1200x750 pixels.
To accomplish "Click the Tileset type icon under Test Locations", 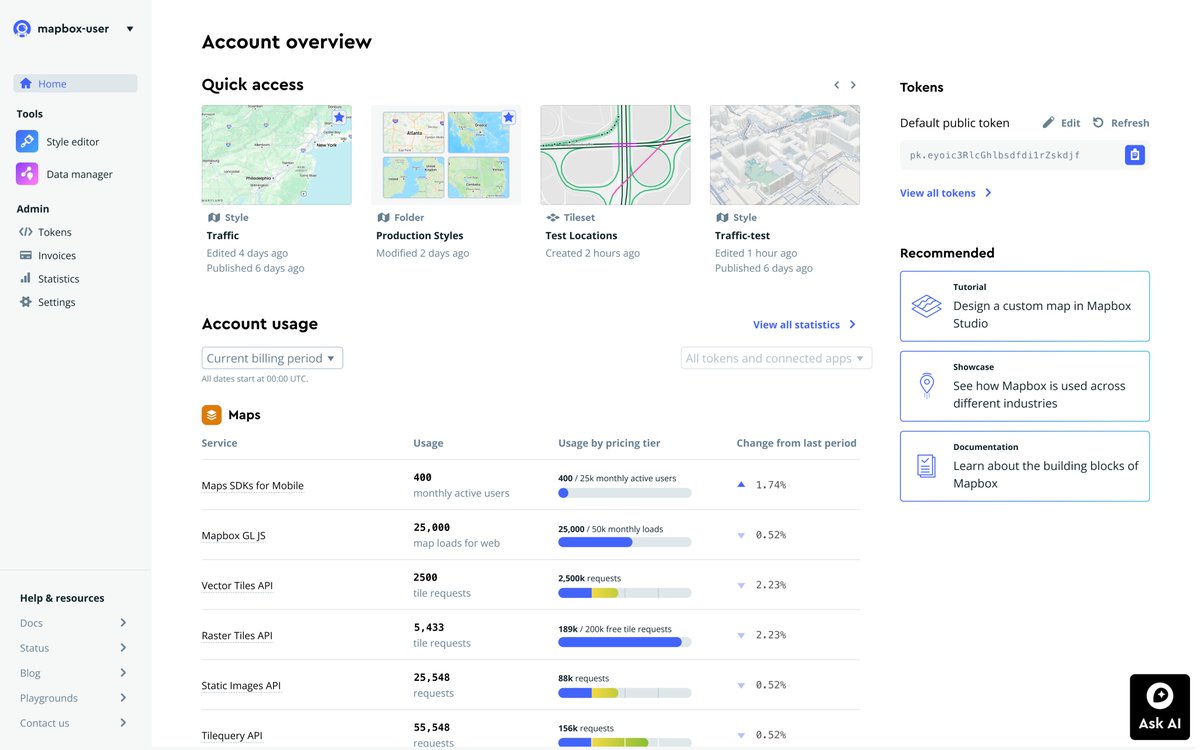I will [552, 217].
